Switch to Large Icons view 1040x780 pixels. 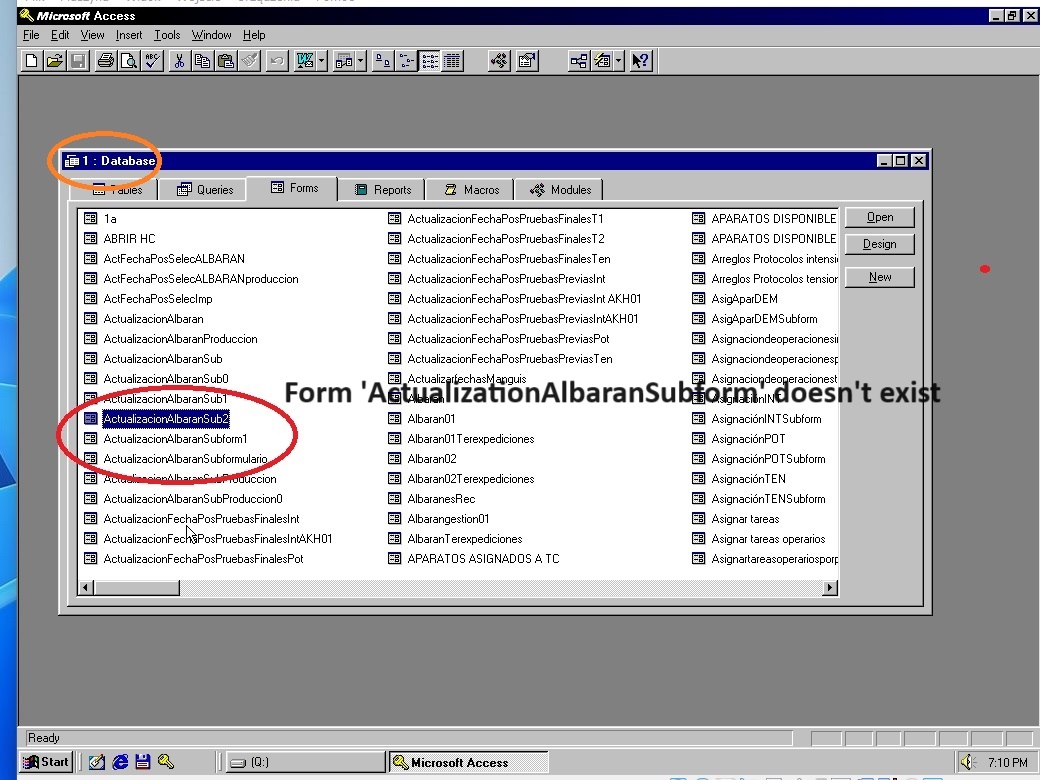coord(383,61)
